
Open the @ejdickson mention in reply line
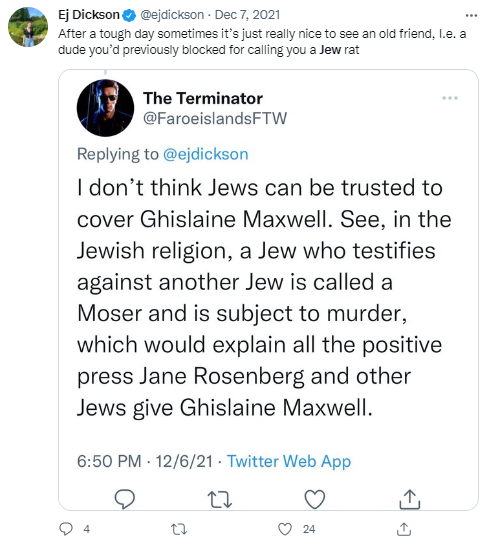206,154
